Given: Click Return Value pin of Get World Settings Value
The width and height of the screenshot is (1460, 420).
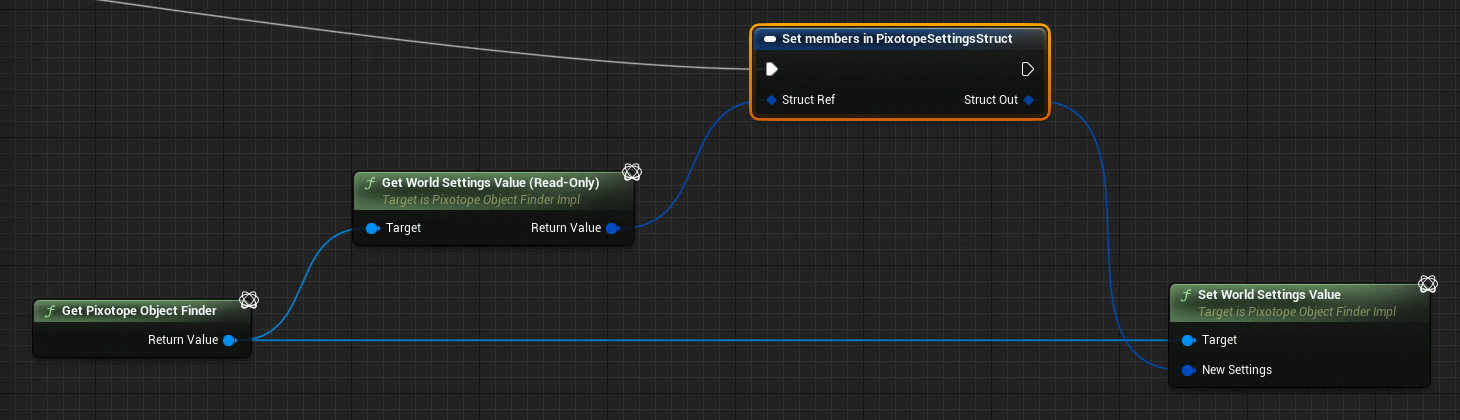Looking at the screenshot, I should [612, 228].
